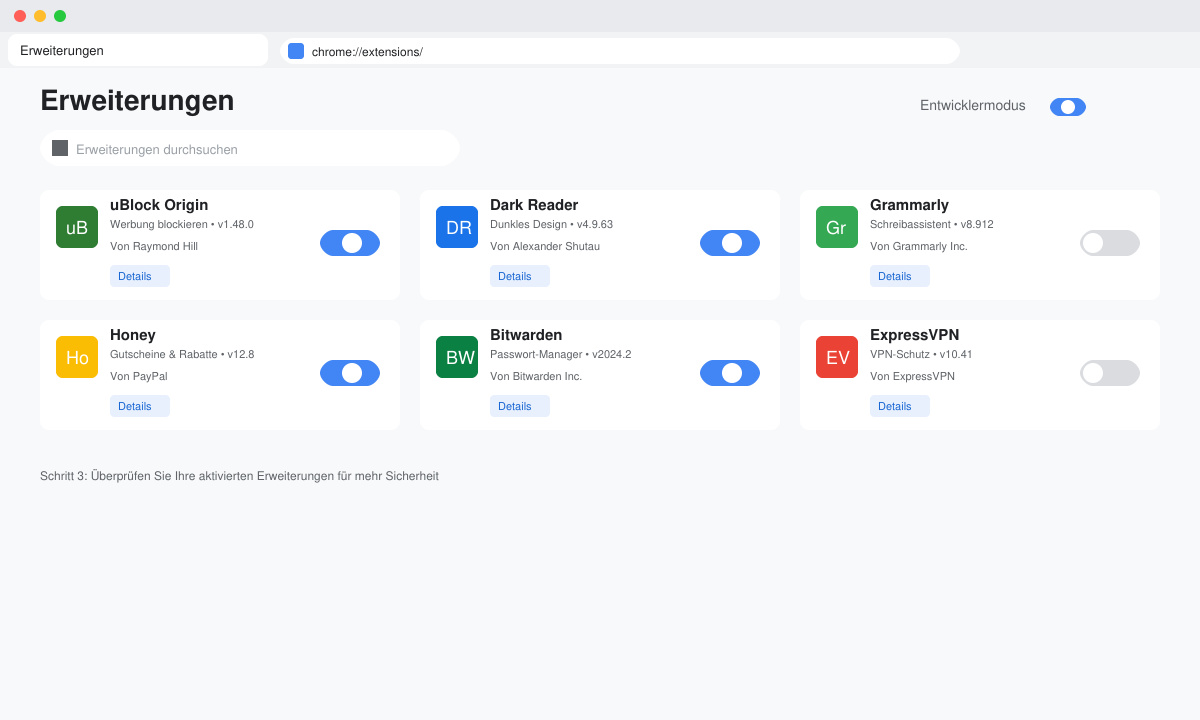Click the Honey yellow Ho icon
The image size is (1200, 720).
click(x=77, y=357)
